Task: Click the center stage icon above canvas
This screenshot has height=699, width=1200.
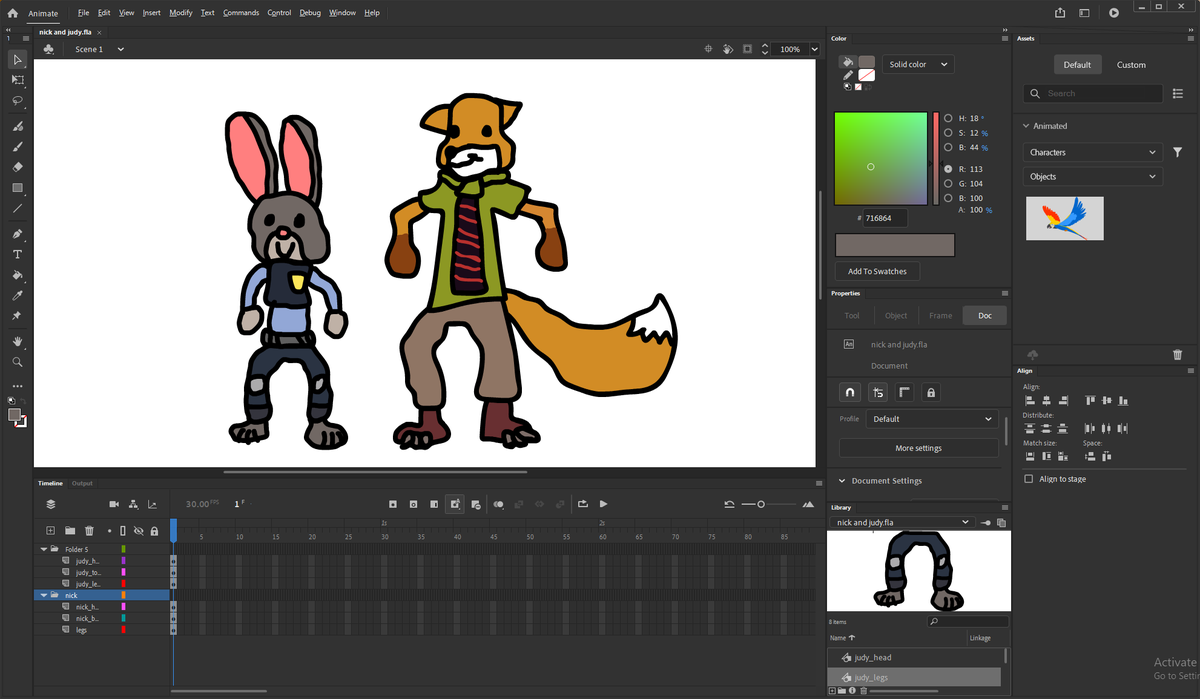Action: (x=708, y=49)
